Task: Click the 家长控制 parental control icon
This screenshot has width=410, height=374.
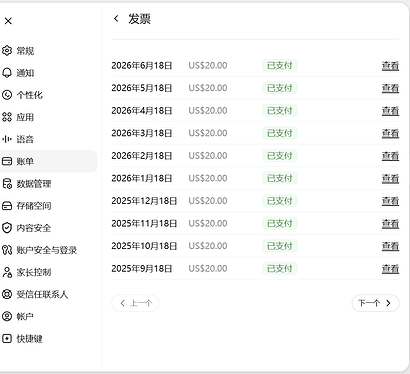Action: 7,272
